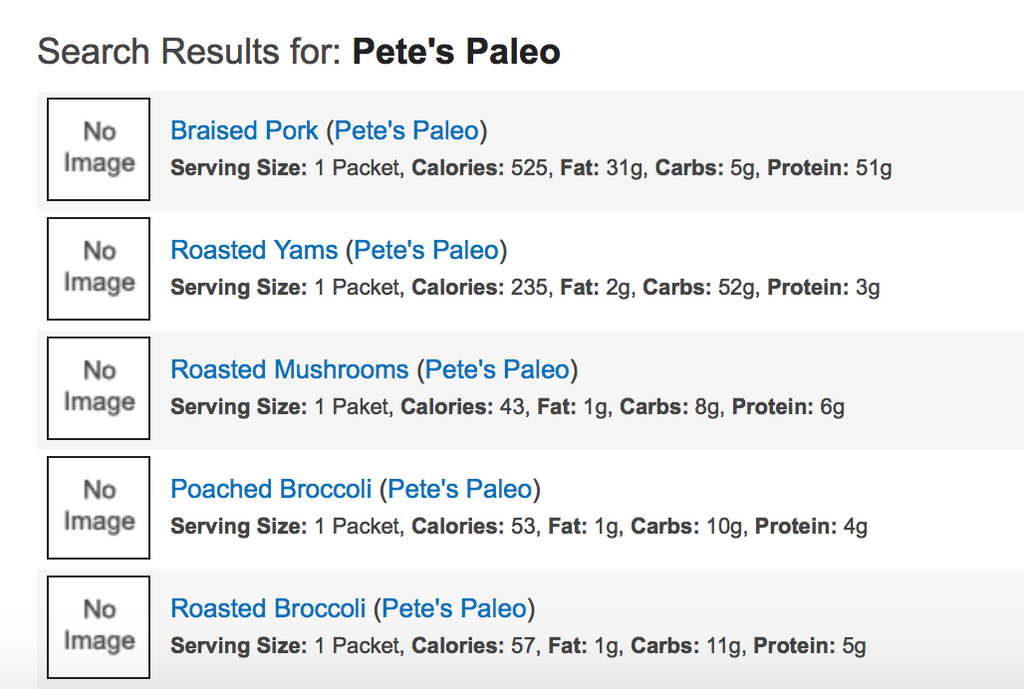Image resolution: width=1024 pixels, height=689 pixels.
Task: Click the Poached Broccoli No Image thumbnail
Action: click(x=98, y=507)
